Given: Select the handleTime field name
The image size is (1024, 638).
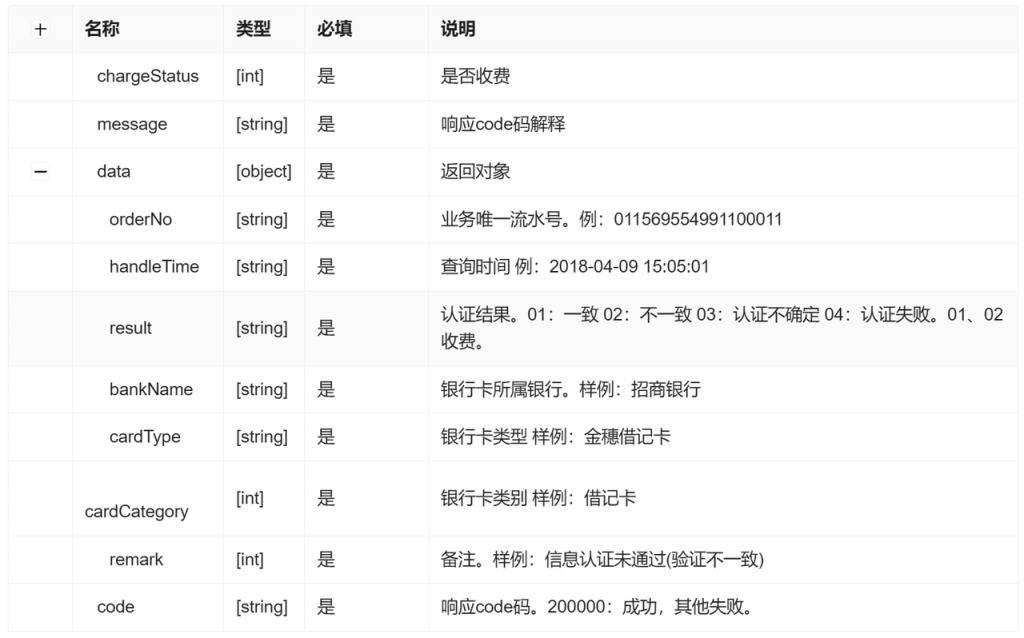Looking at the screenshot, I should [x=154, y=267].
